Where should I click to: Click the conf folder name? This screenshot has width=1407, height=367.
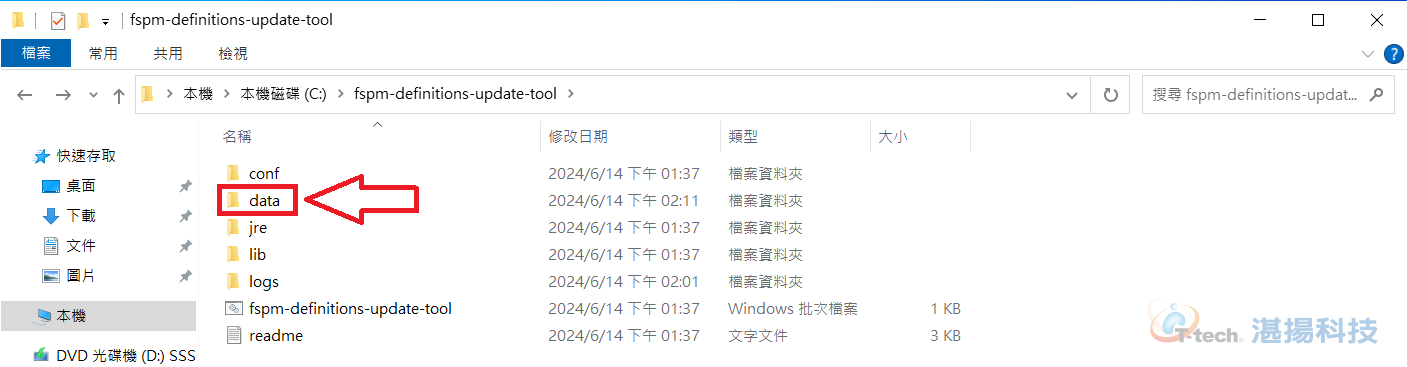264,173
